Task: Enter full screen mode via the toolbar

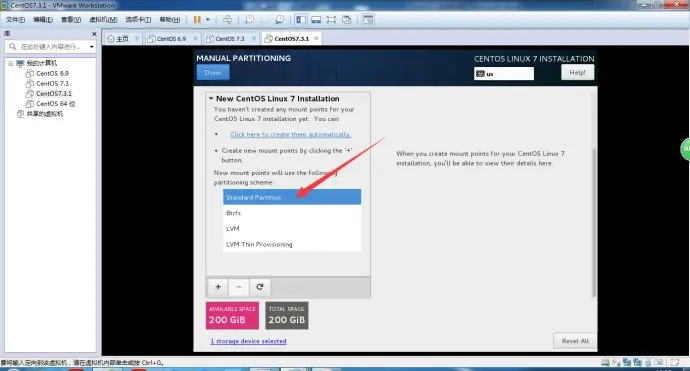Action: pos(331,19)
